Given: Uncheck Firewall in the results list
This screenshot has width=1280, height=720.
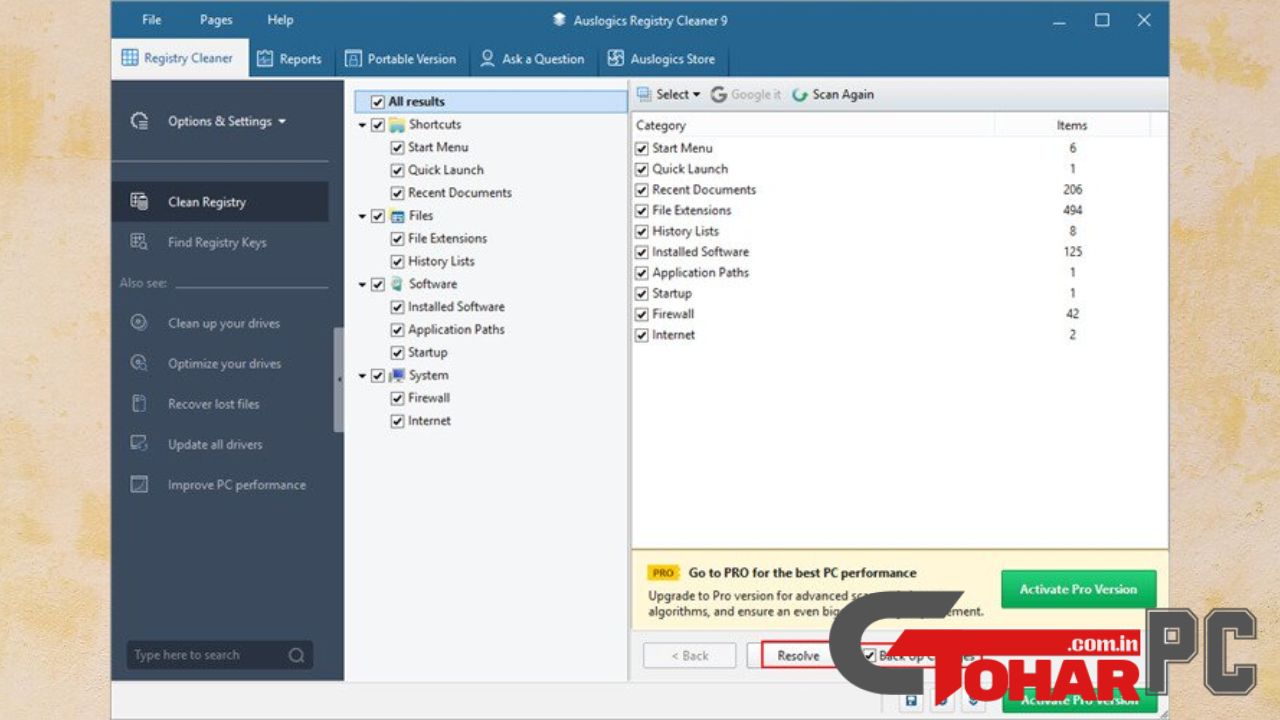Looking at the screenshot, I should click(x=642, y=314).
